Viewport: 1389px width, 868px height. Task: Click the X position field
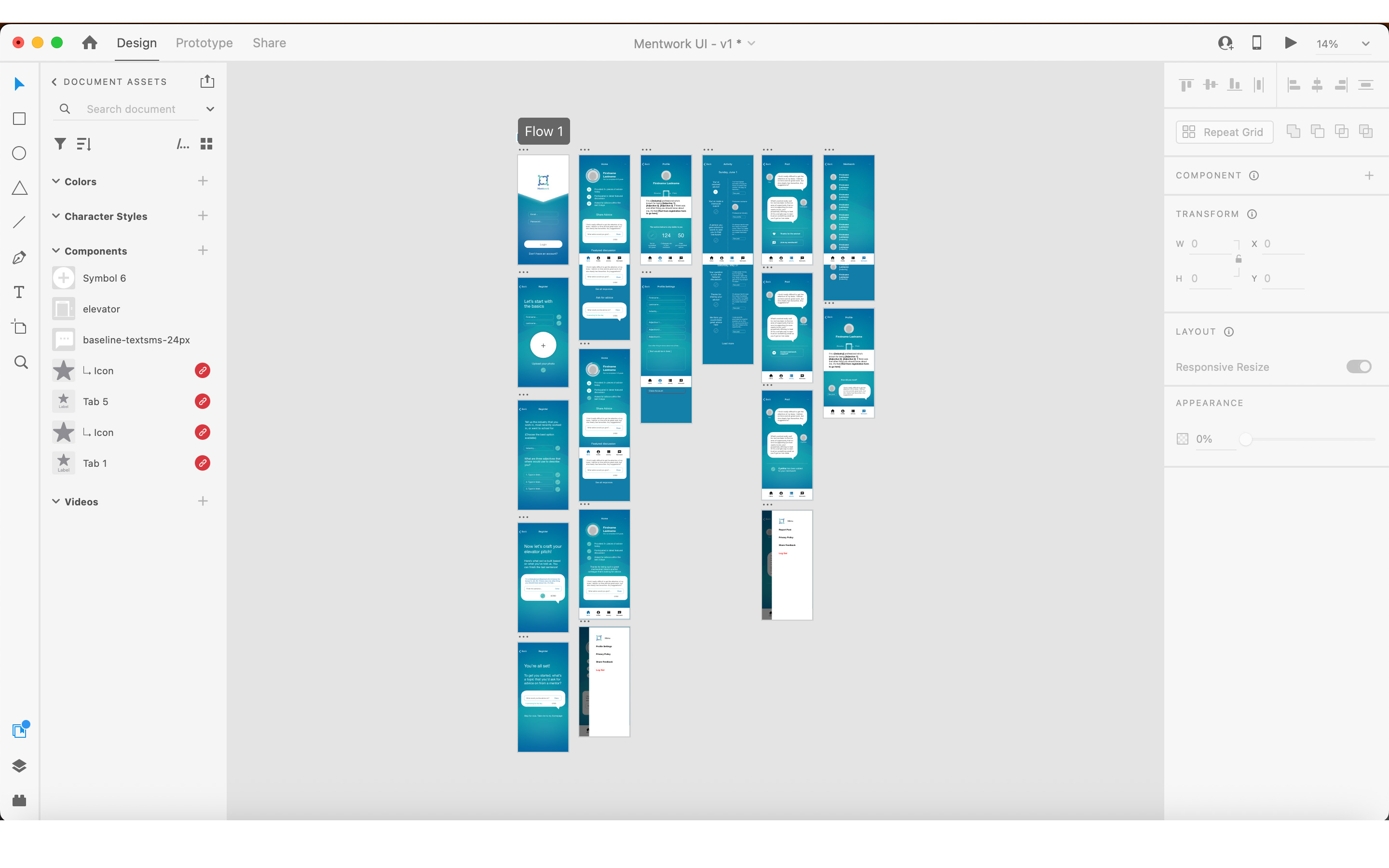tap(1283, 244)
